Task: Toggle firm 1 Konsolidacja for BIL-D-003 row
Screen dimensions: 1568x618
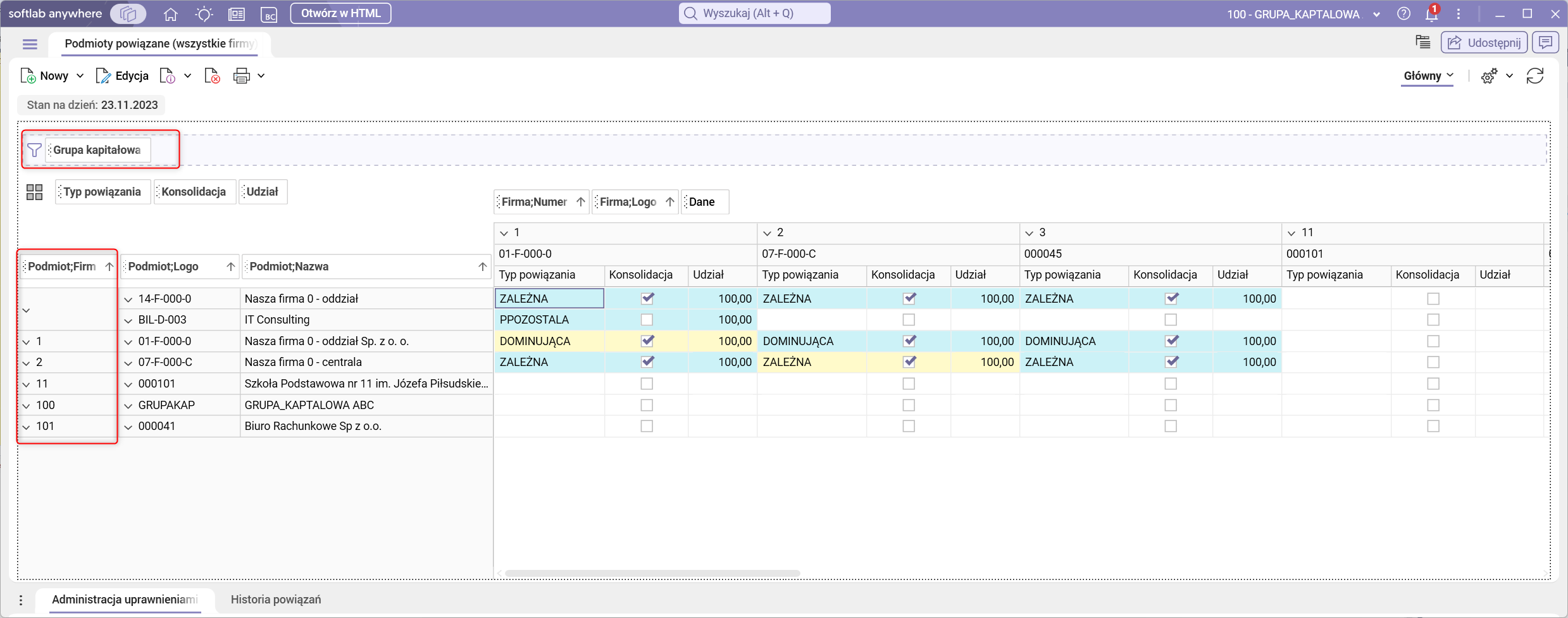Action: pyautogui.click(x=647, y=320)
